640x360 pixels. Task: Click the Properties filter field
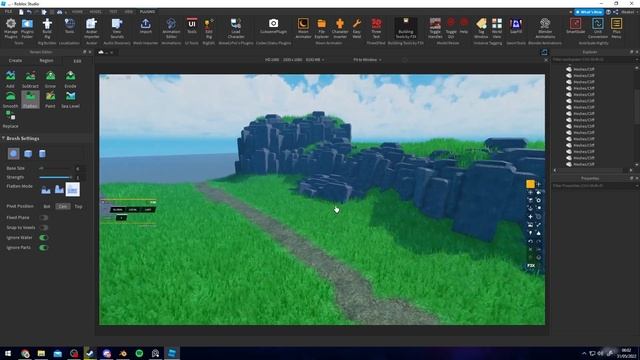tap(595, 185)
